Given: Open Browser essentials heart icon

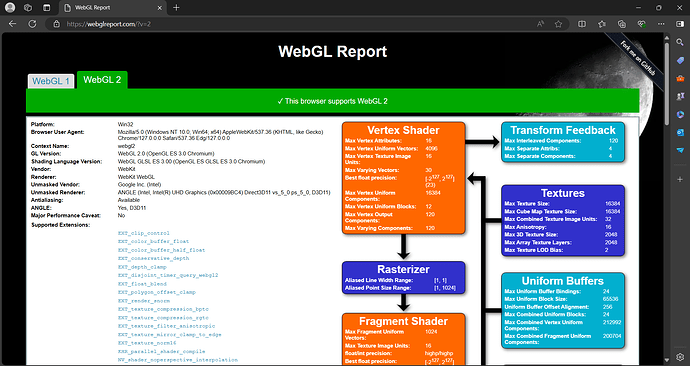Looking at the screenshot, I should (x=642, y=24).
